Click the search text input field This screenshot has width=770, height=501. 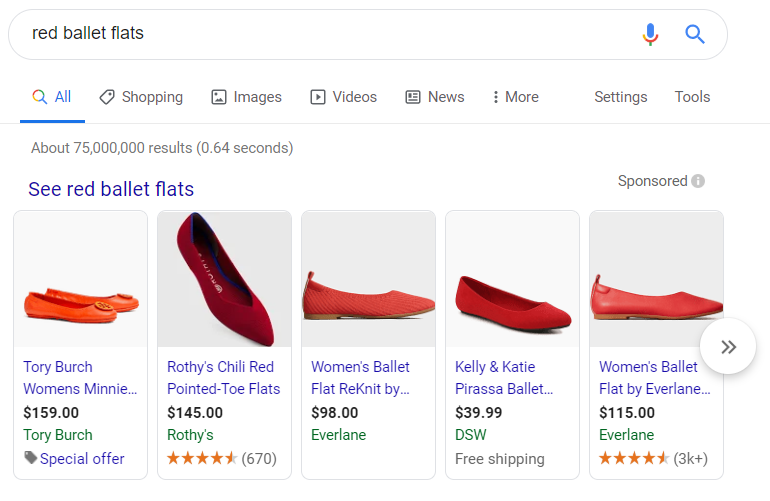[x=320, y=34]
